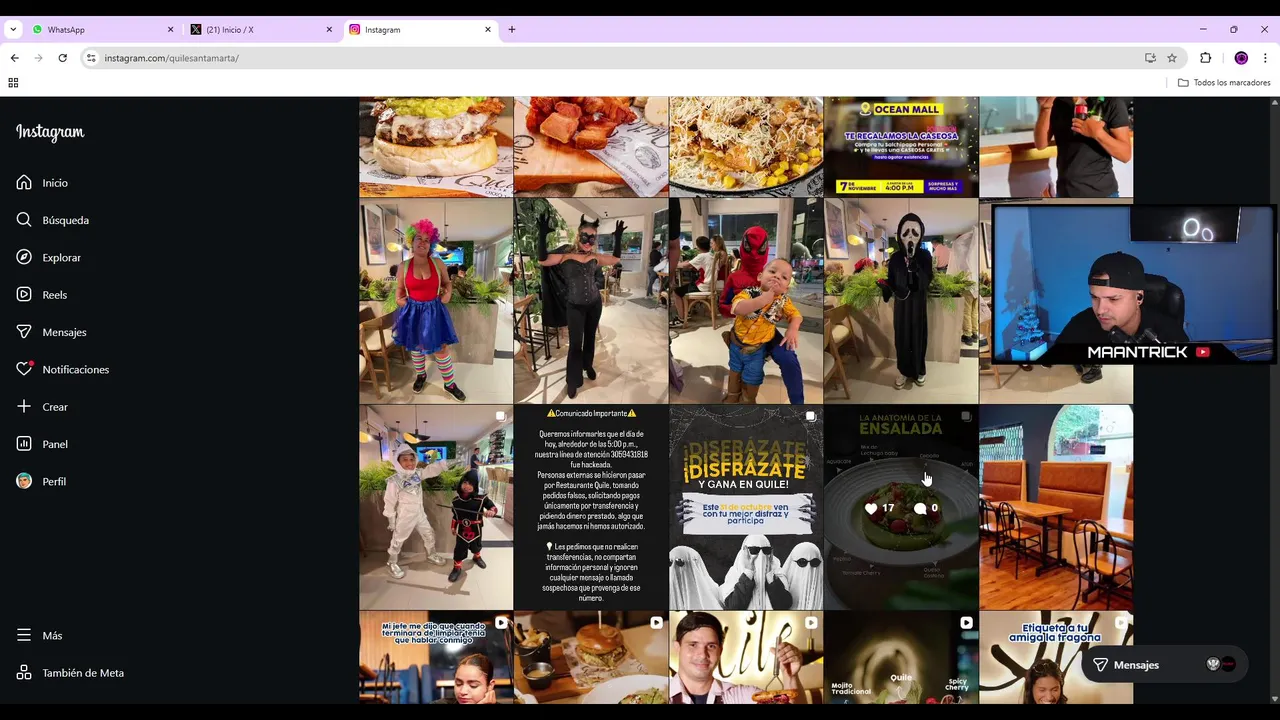Open Mensajes icon in sidebar
The width and height of the screenshot is (1280, 720).
click(24, 332)
